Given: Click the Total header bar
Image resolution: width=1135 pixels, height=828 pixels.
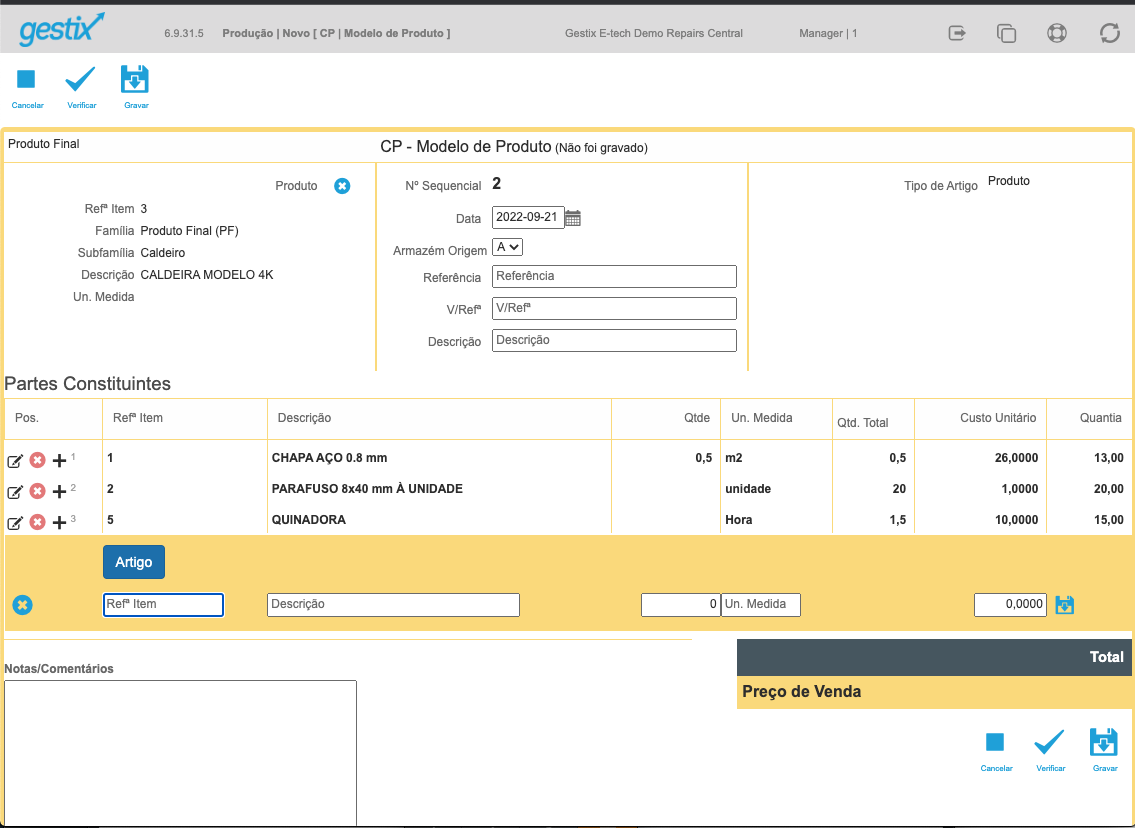Looking at the screenshot, I should (x=934, y=657).
